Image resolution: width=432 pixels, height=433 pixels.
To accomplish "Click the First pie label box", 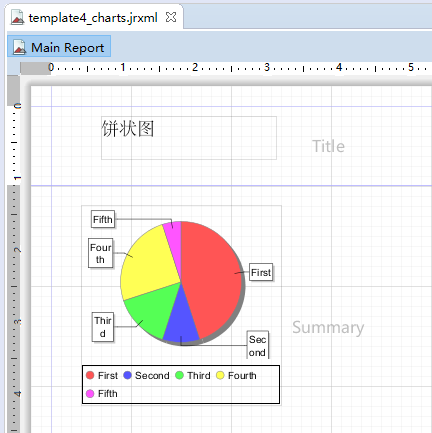I will [261, 272].
